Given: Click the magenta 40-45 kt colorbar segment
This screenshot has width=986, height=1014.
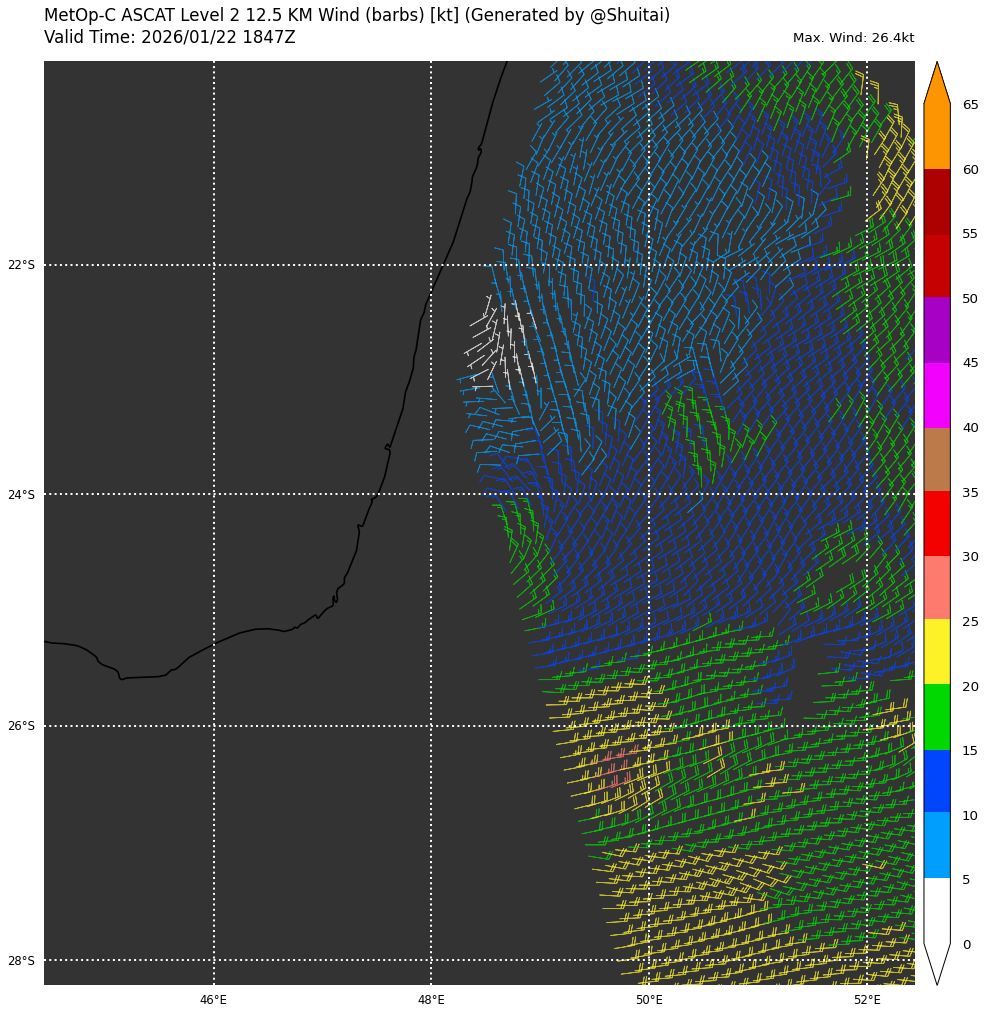Looking at the screenshot, I should 936,395.
